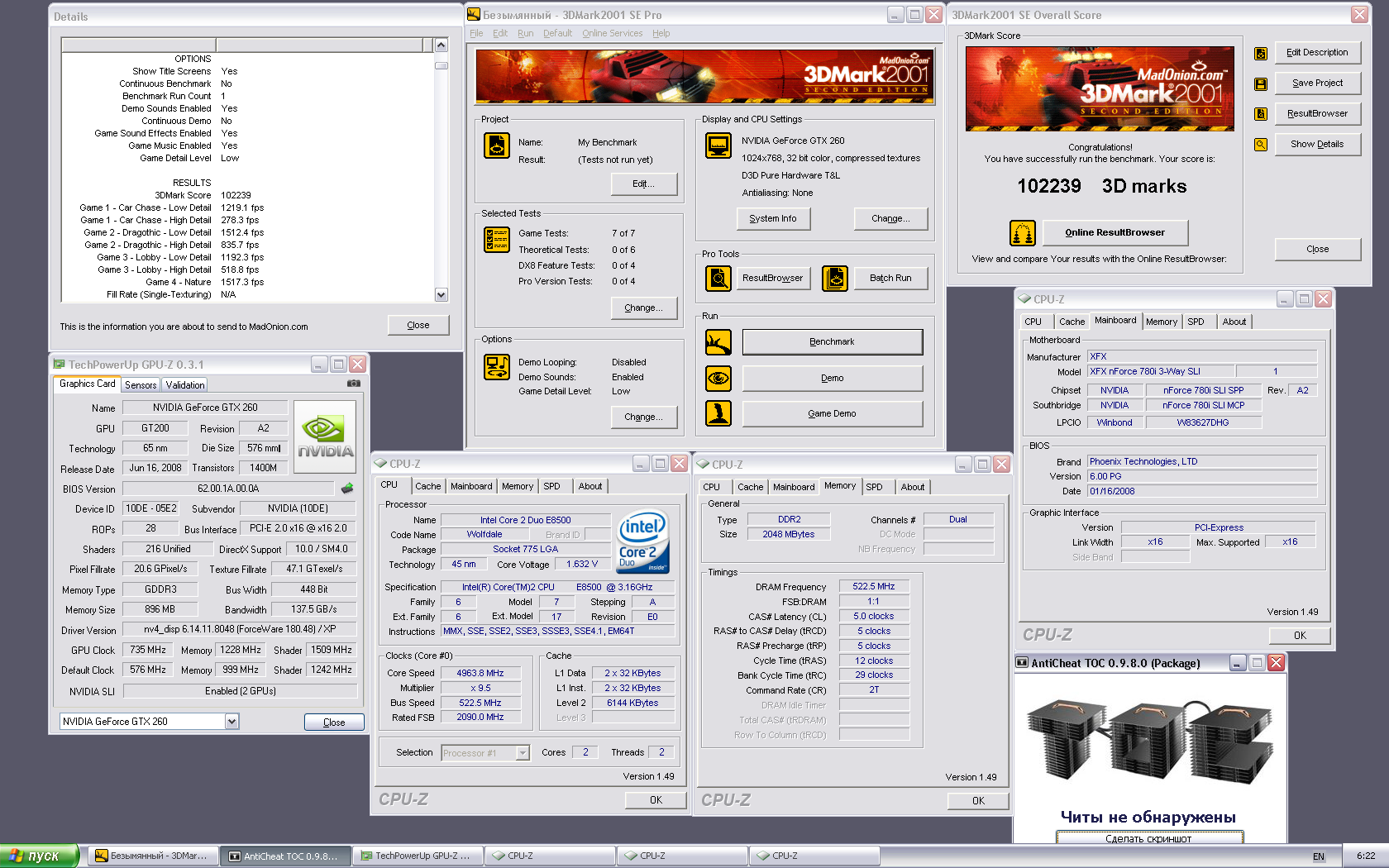Image resolution: width=1389 pixels, height=868 pixels.
Task: Switch to Cache tab in CPU-Z processor window
Action: point(428,487)
